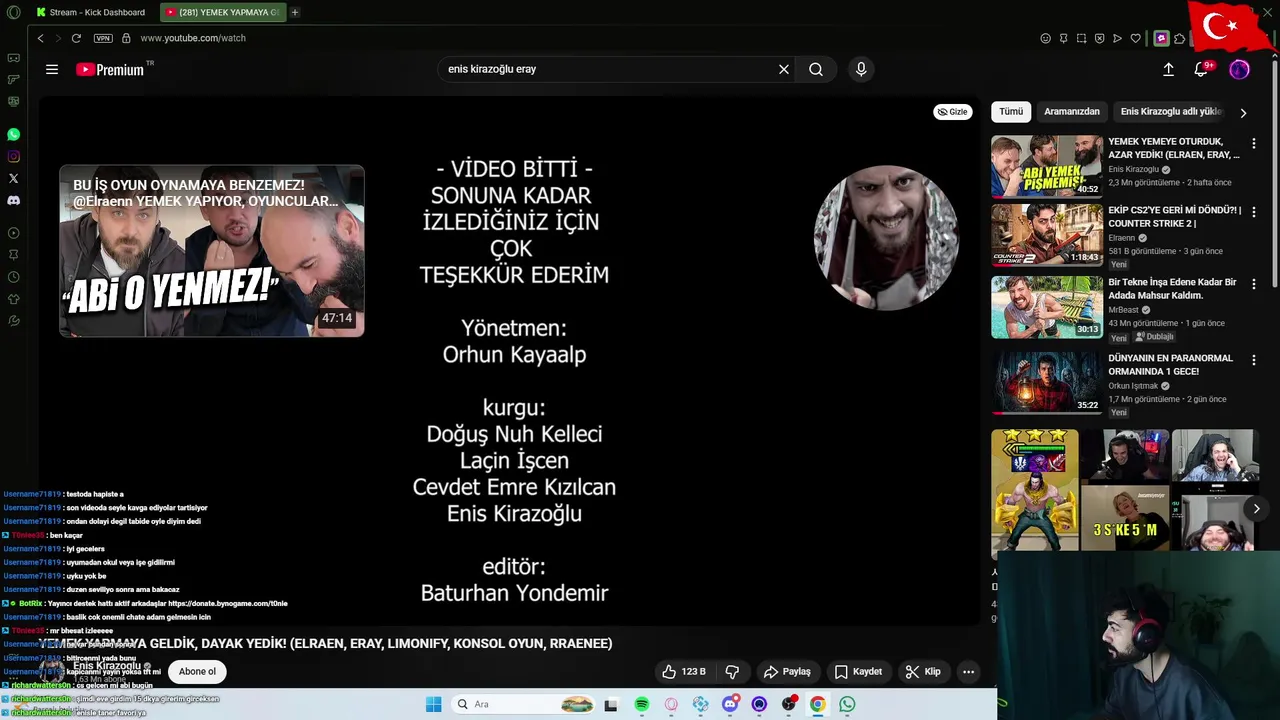Reload the page in the browser
Screen dimensions: 1280x720
[x=76, y=38]
